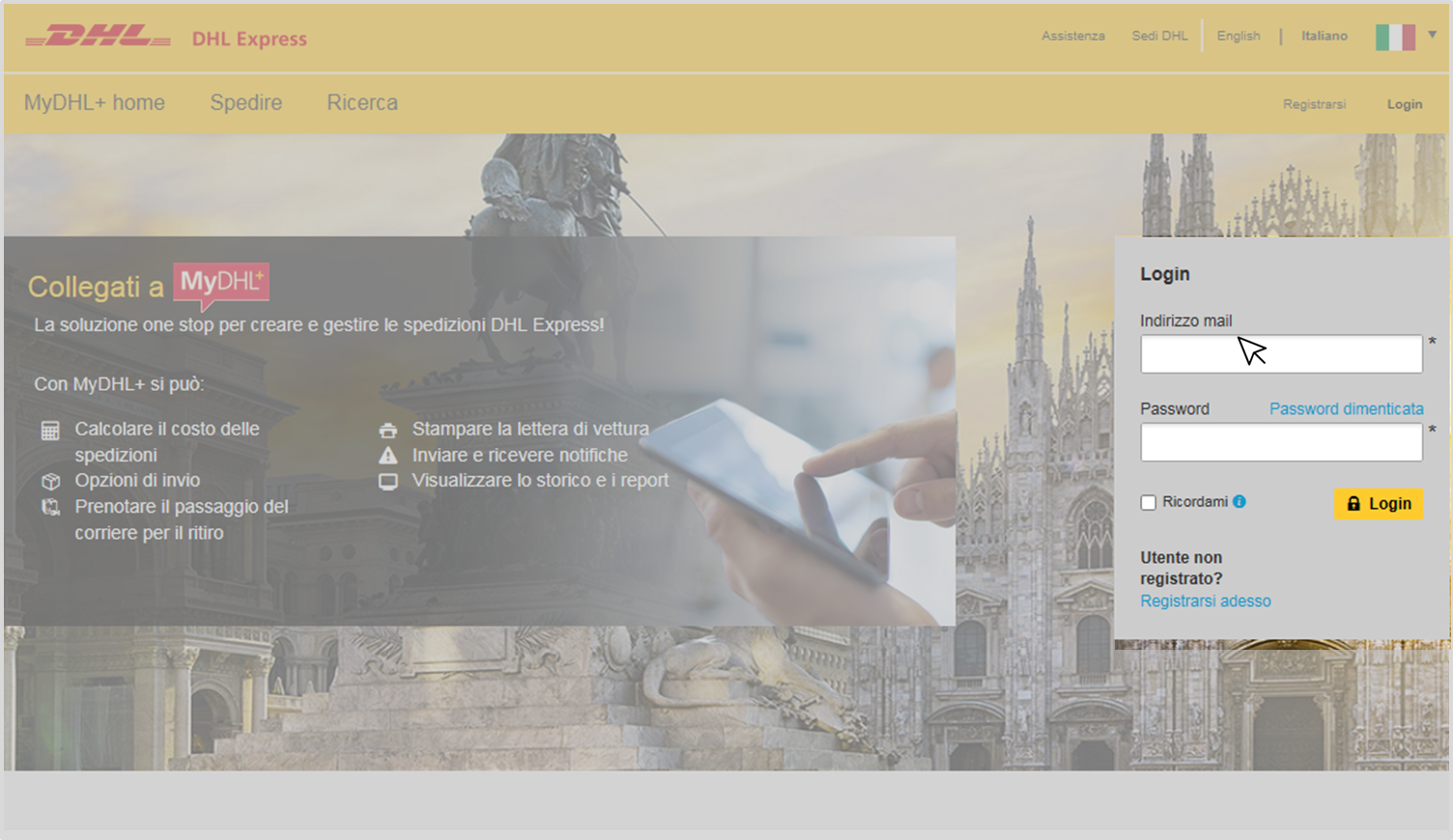Click the box icon next to Opzioni di invio
Image resolution: width=1453 pixels, height=840 pixels.
[x=50, y=481]
